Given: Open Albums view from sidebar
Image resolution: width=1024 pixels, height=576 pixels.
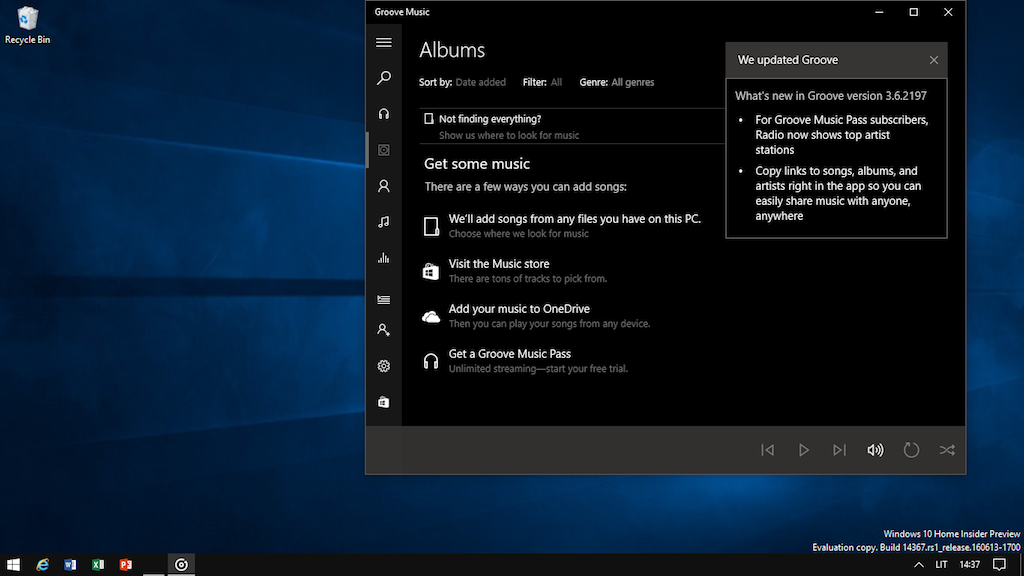Looking at the screenshot, I should pyautogui.click(x=383, y=150).
